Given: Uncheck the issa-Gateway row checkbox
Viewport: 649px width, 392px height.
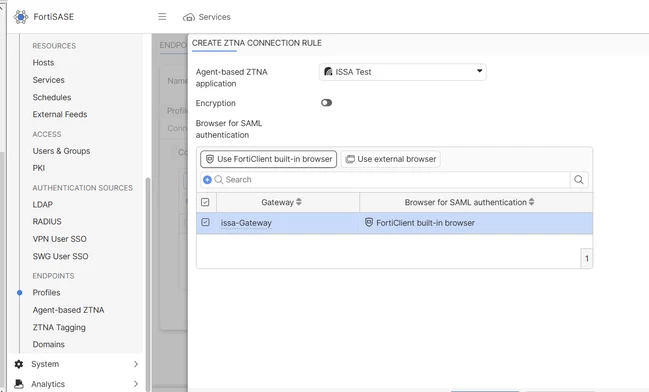Looking at the screenshot, I should pyautogui.click(x=205, y=222).
